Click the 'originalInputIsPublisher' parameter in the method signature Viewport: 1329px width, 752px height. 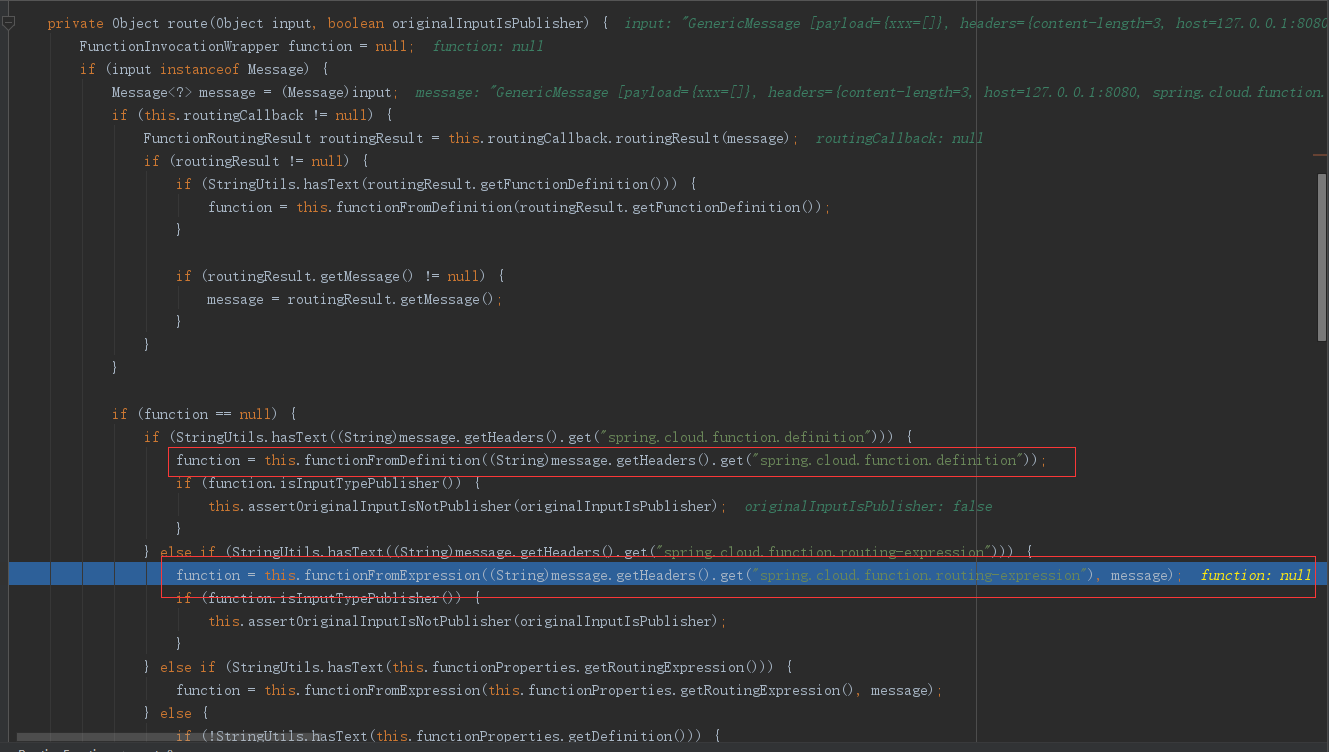(488, 23)
